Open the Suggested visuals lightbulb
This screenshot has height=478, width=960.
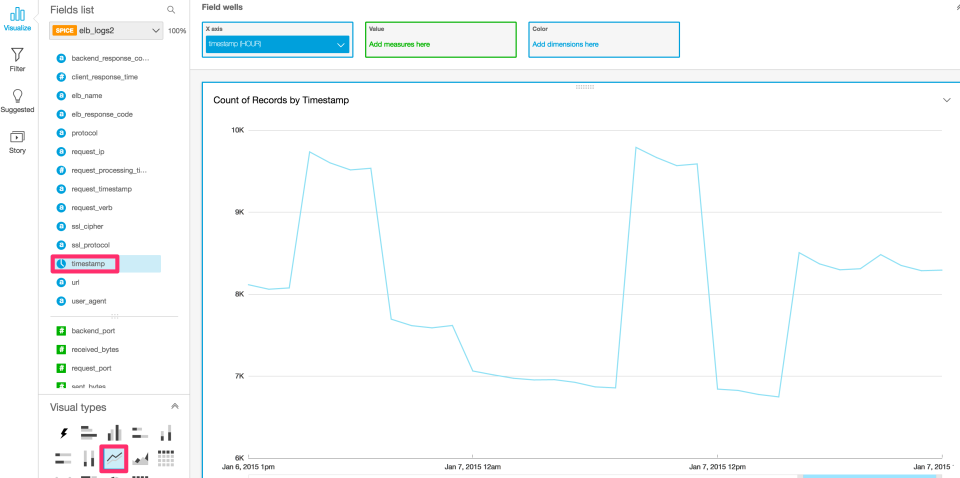pyautogui.click(x=17, y=101)
